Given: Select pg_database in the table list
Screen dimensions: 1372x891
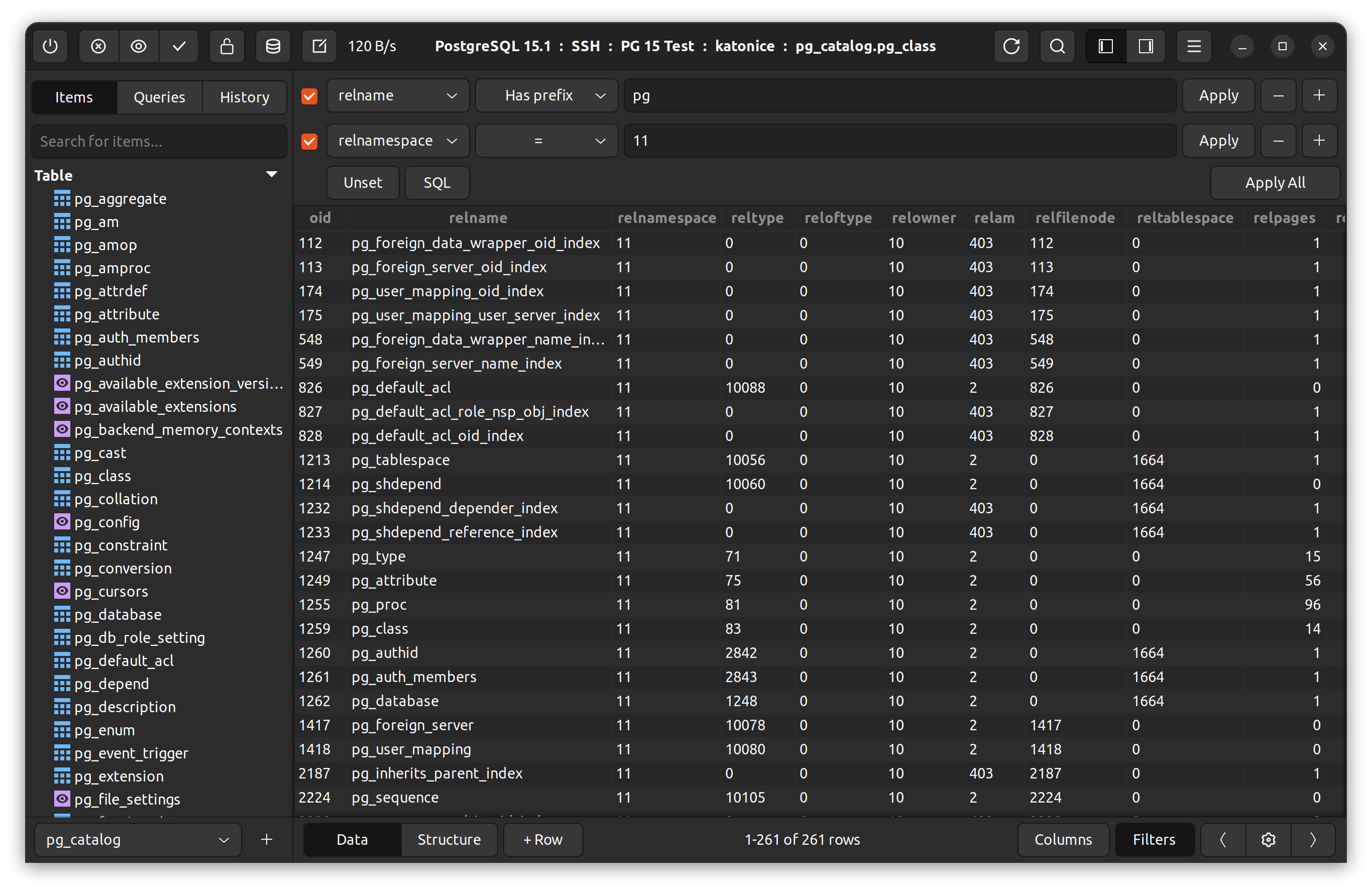Looking at the screenshot, I should click(118, 614).
